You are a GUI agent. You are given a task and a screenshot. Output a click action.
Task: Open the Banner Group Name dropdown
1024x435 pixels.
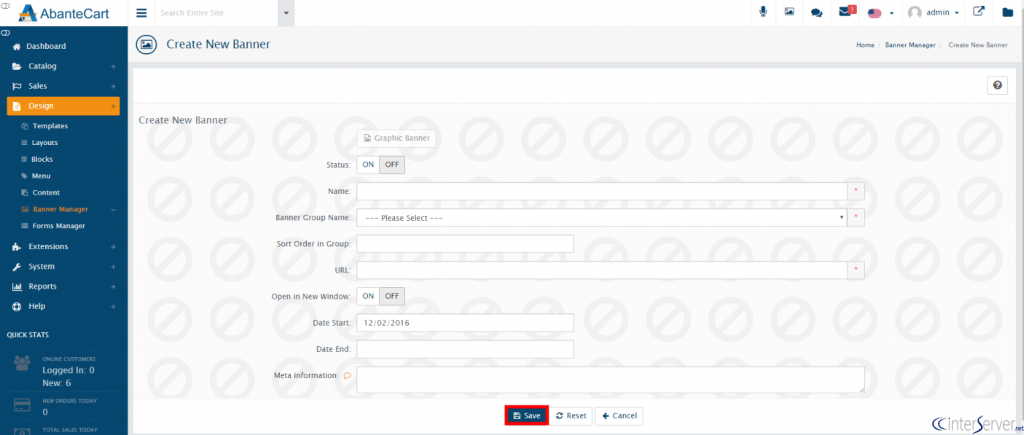(x=601, y=218)
